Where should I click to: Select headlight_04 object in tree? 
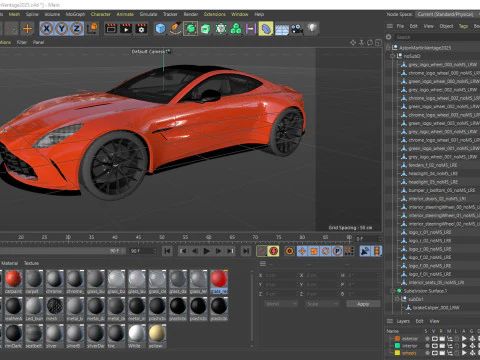coord(433,174)
